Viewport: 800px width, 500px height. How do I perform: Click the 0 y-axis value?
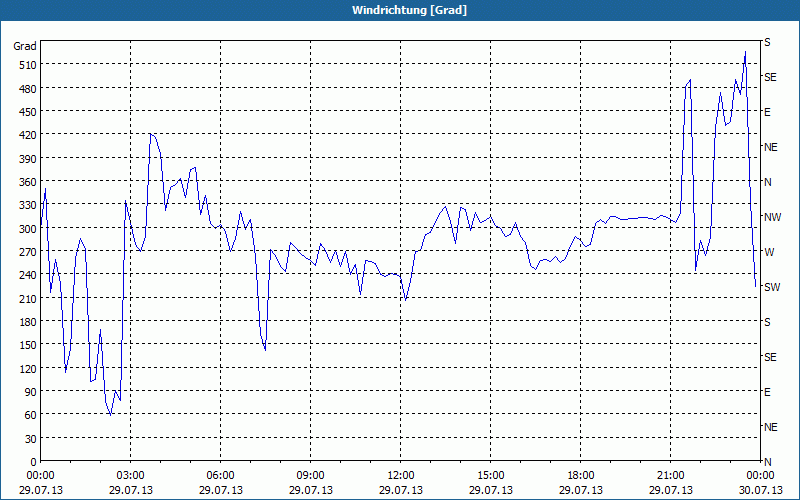[34, 462]
